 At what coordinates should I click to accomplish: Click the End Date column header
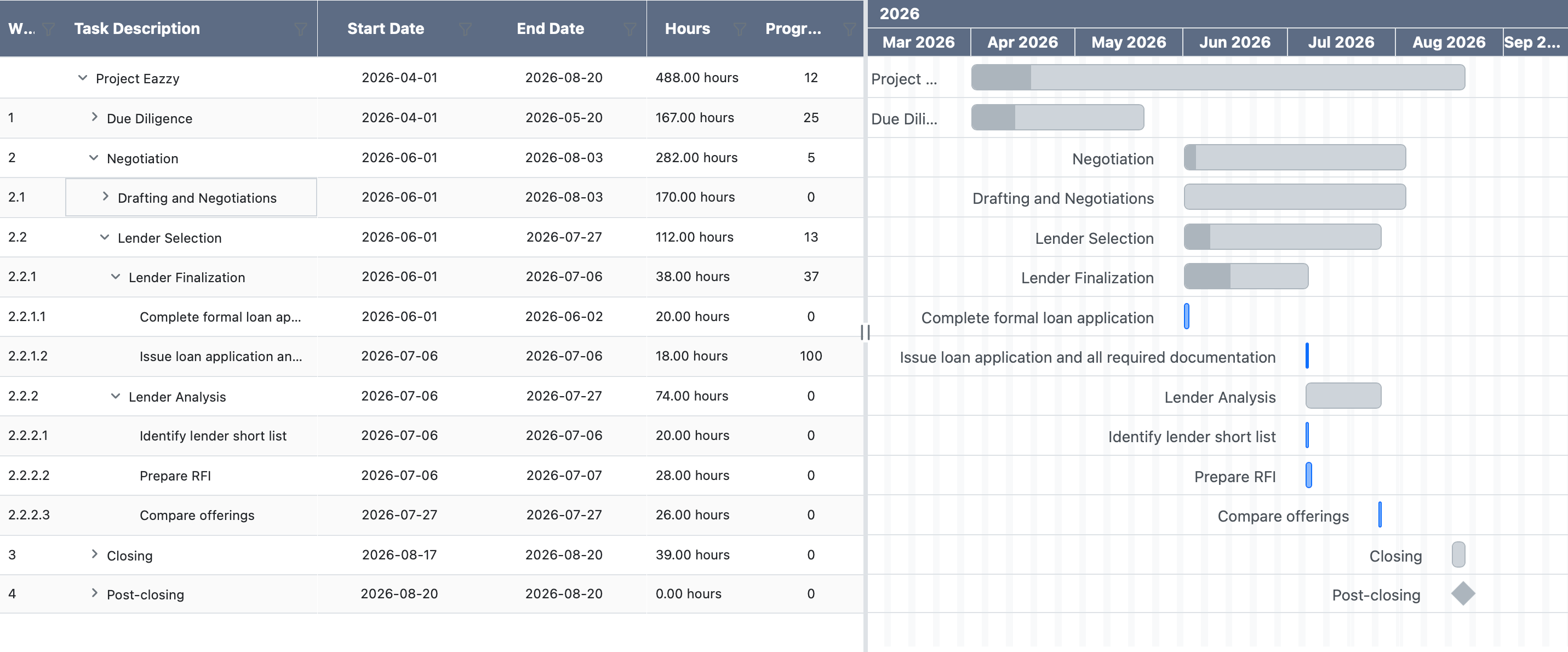point(550,28)
